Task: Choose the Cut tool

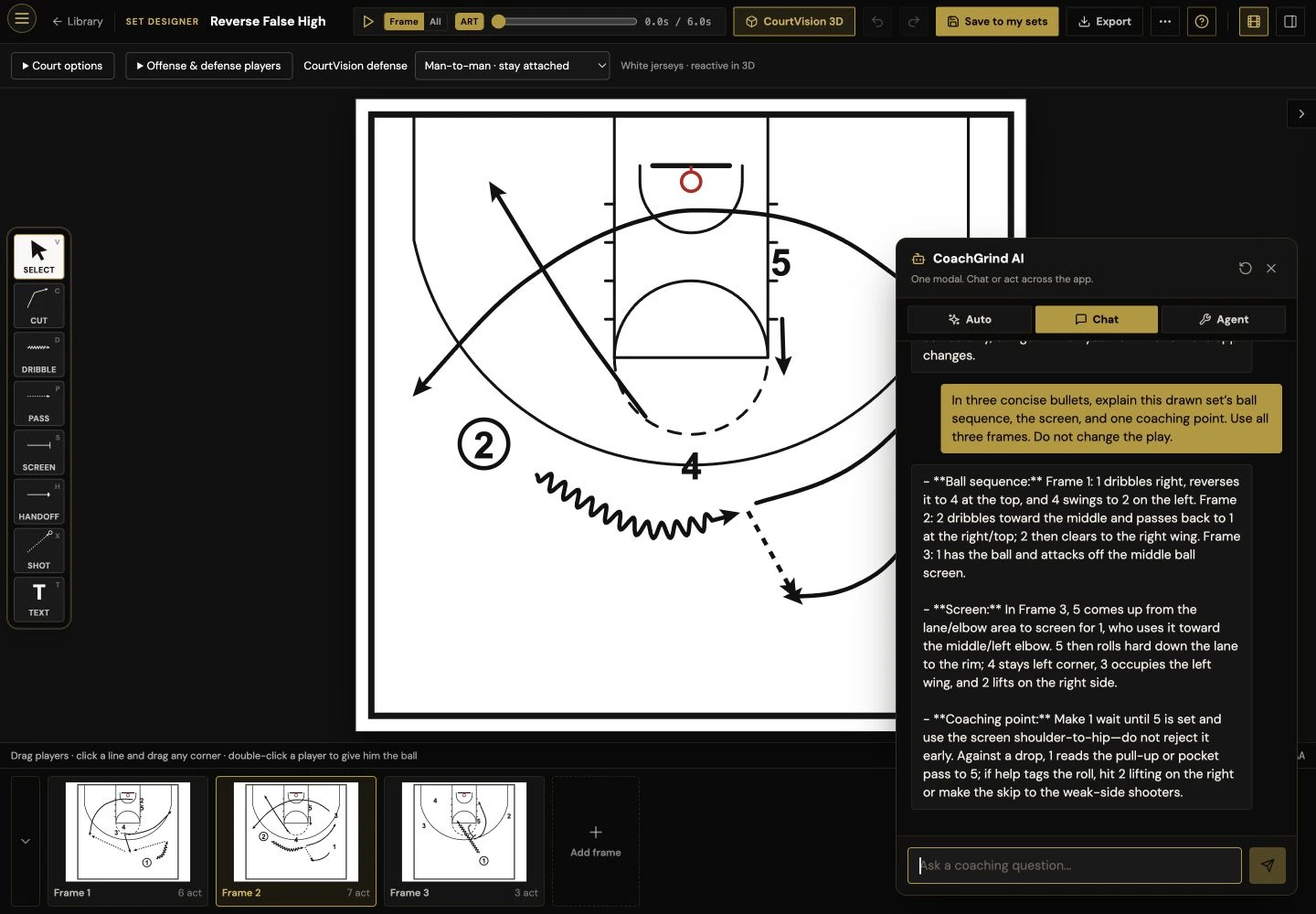Action: (x=38, y=305)
